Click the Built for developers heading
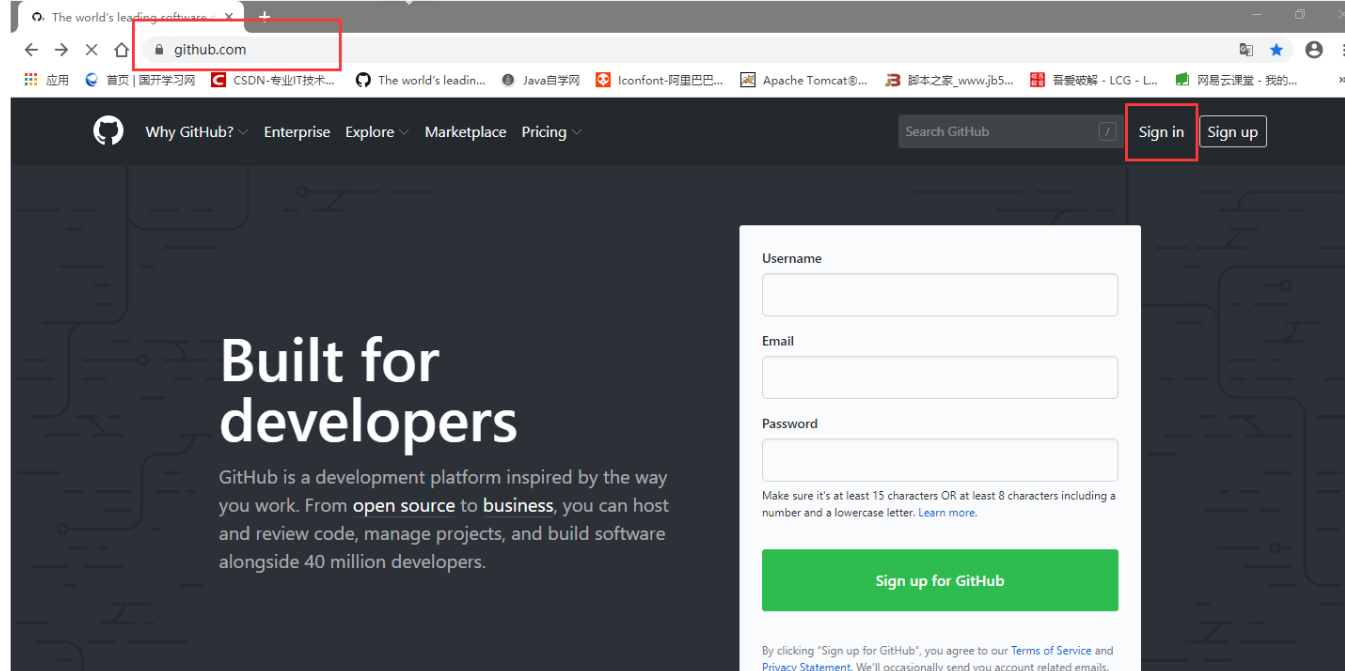Image resolution: width=1345 pixels, height=671 pixels. coord(369,390)
